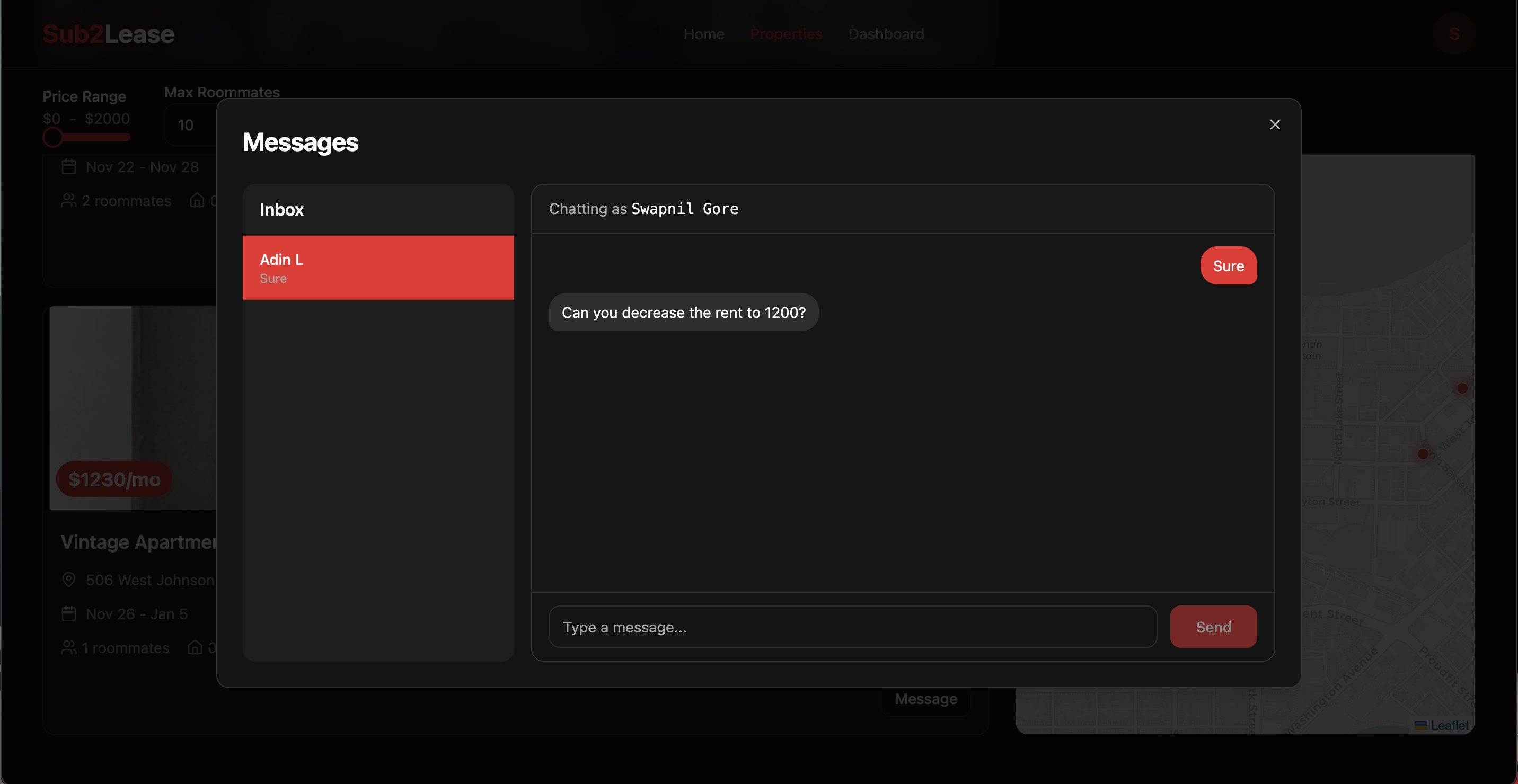Go to the Home nav link

point(703,34)
